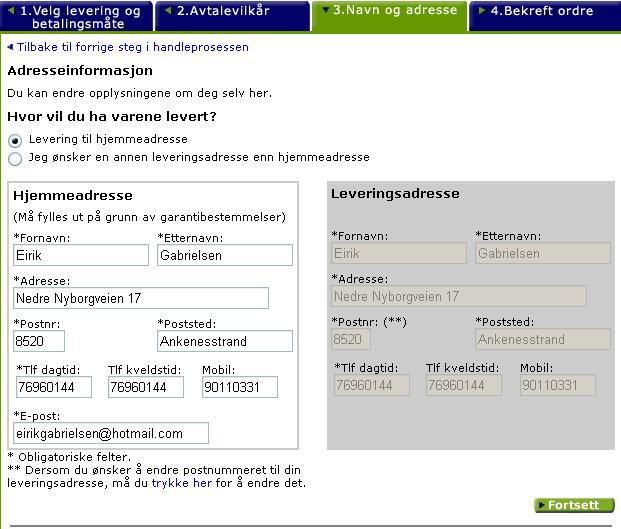The image size is (621, 529).
Task: Click Hjemmeadresse Mobil field 90110331
Action: [x=240, y=387]
